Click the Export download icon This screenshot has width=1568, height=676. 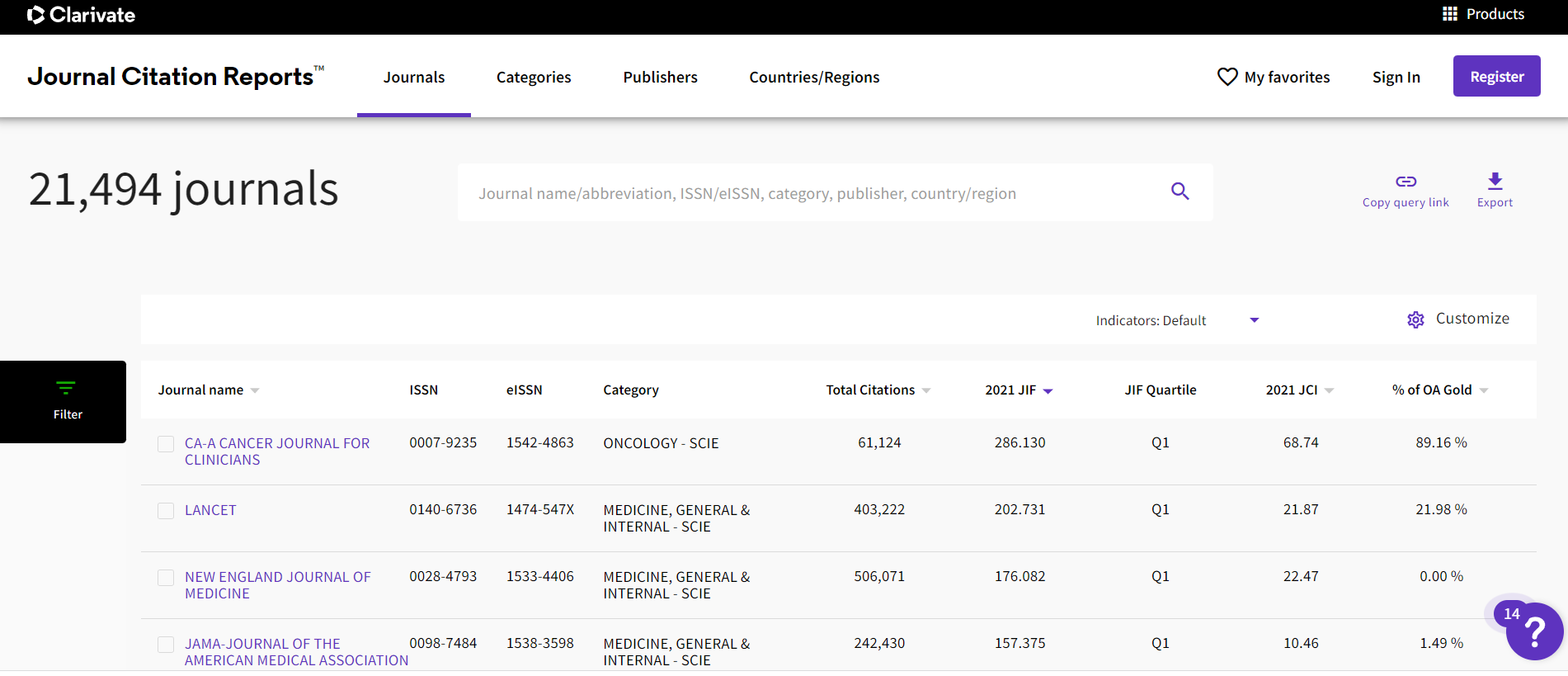(x=1495, y=182)
